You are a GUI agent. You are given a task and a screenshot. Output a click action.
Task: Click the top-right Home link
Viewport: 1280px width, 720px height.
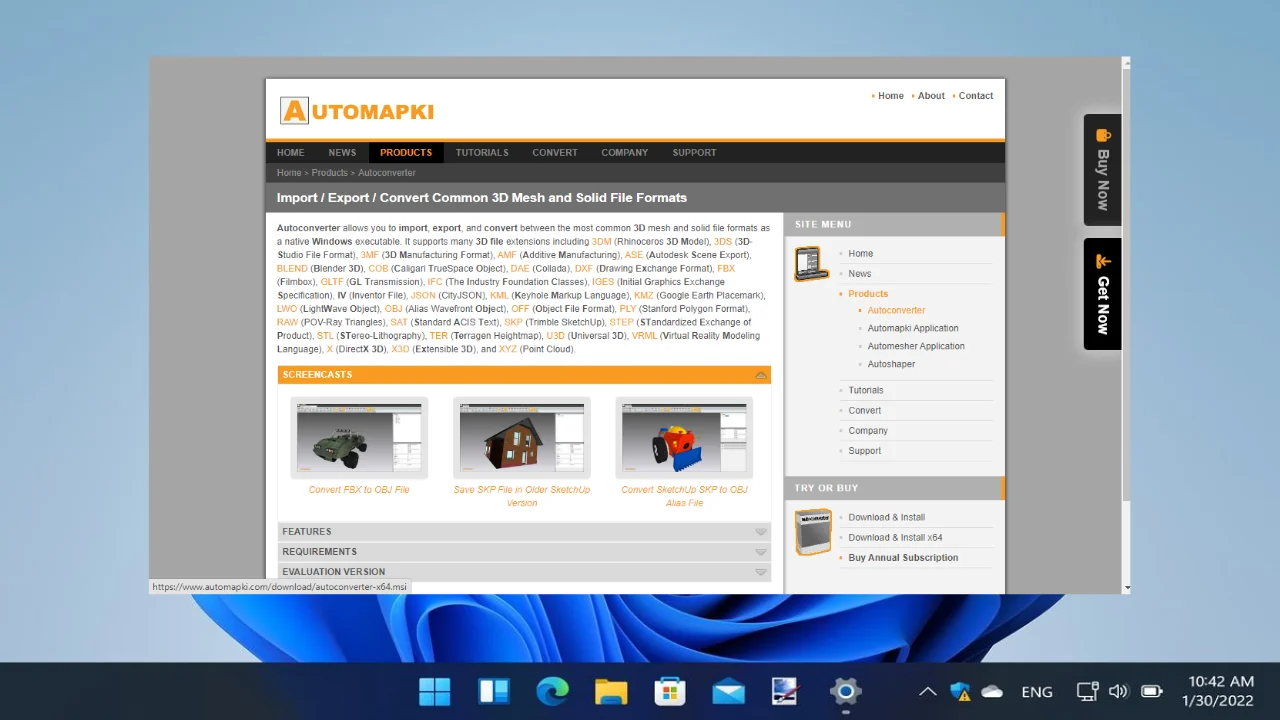pos(891,96)
